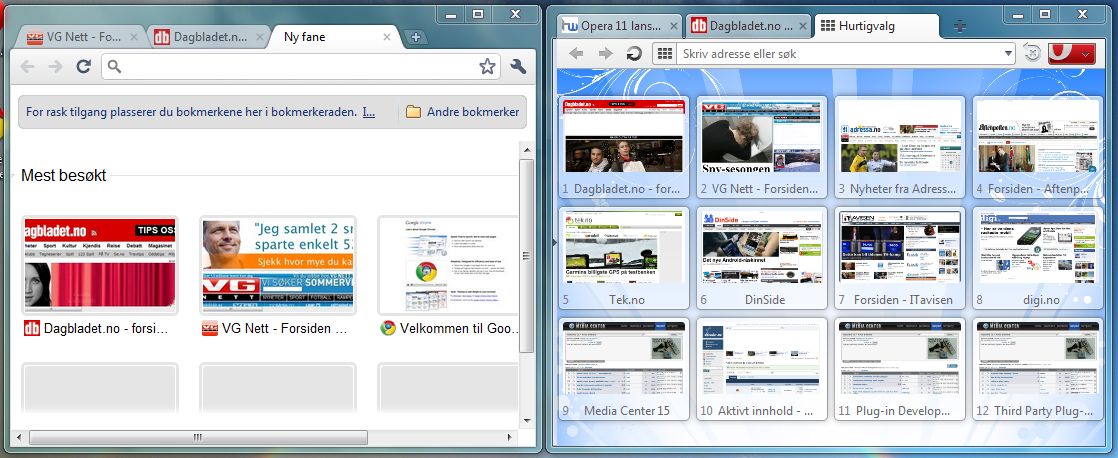The width and height of the screenshot is (1118, 458).
Task: Click into Opera's Skriv adresse eller søk field
Action: click(838, 54)
